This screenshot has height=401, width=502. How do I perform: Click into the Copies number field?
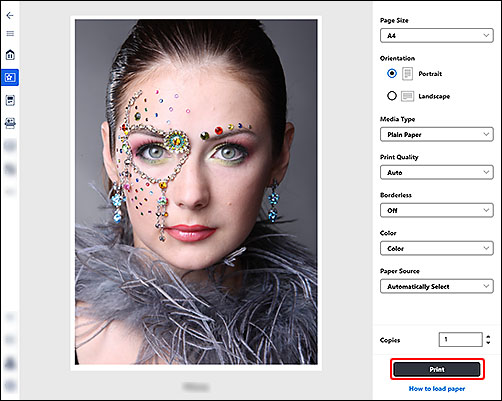tap(461, 340)
